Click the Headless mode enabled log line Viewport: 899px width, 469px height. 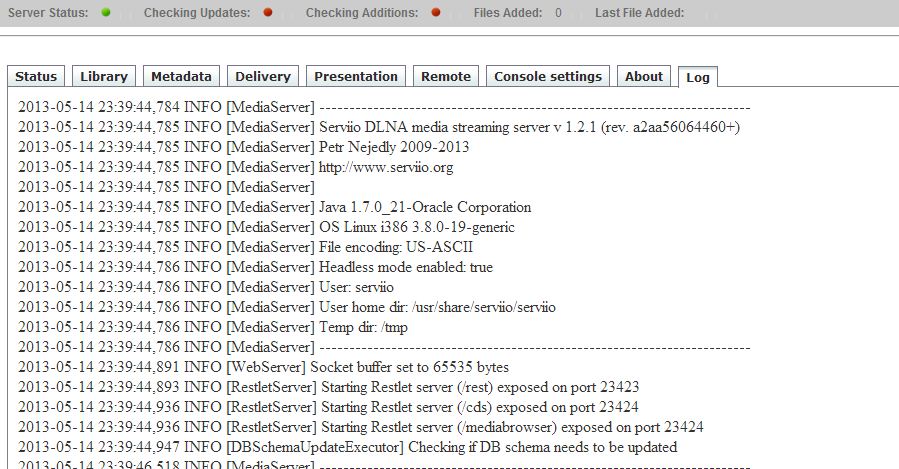(x=405, y=267)
